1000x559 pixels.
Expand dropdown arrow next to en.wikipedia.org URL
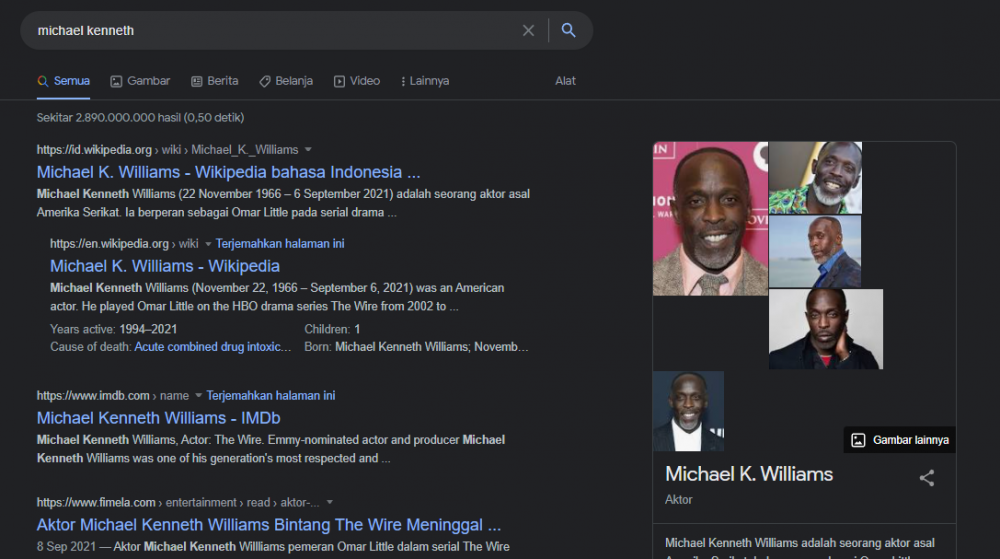tap(208, 244)
